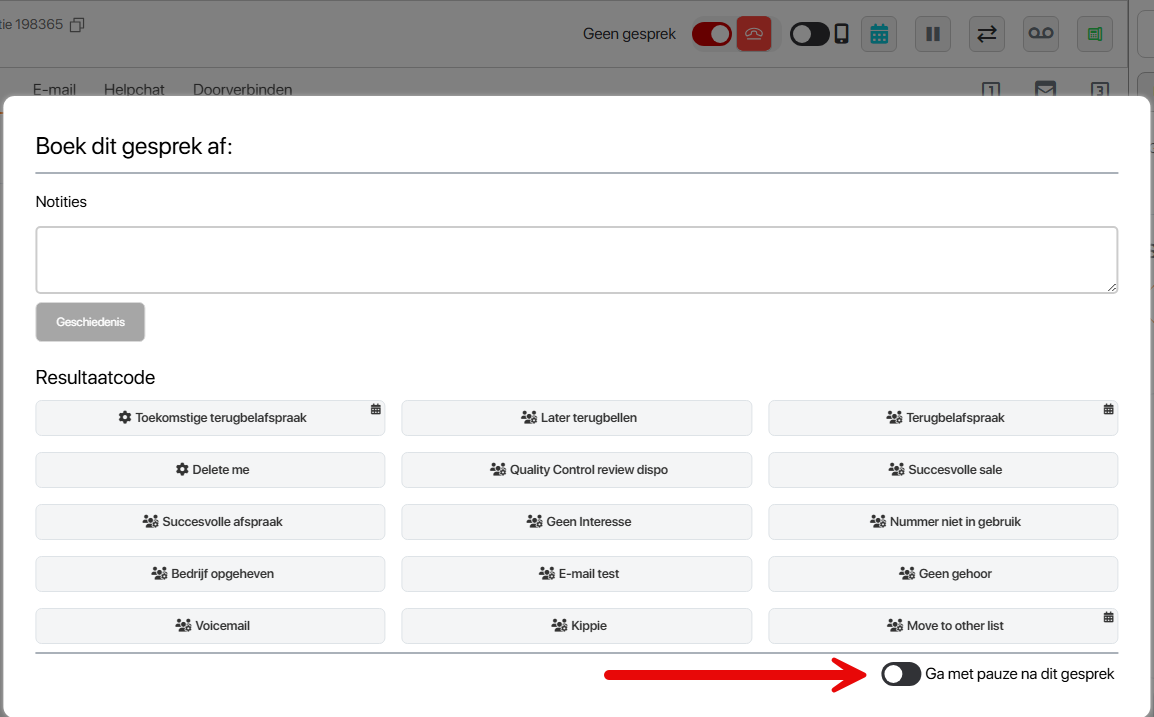Switch to the Helpchat tab

point(134,90)
